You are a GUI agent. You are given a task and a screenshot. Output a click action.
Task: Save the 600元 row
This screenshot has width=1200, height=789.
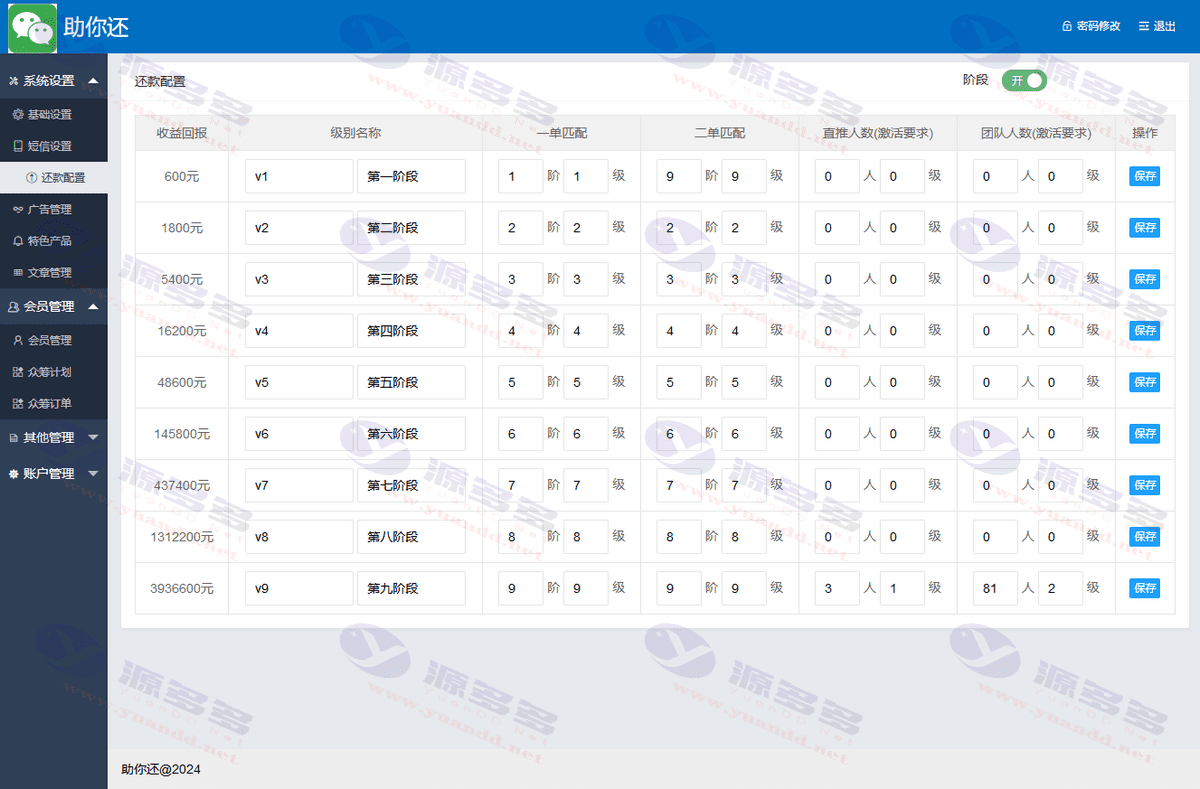click(1145, 176)
